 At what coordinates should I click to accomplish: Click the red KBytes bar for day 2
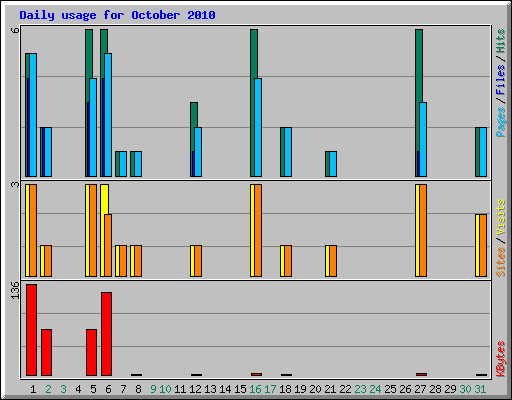click(46, 353)
